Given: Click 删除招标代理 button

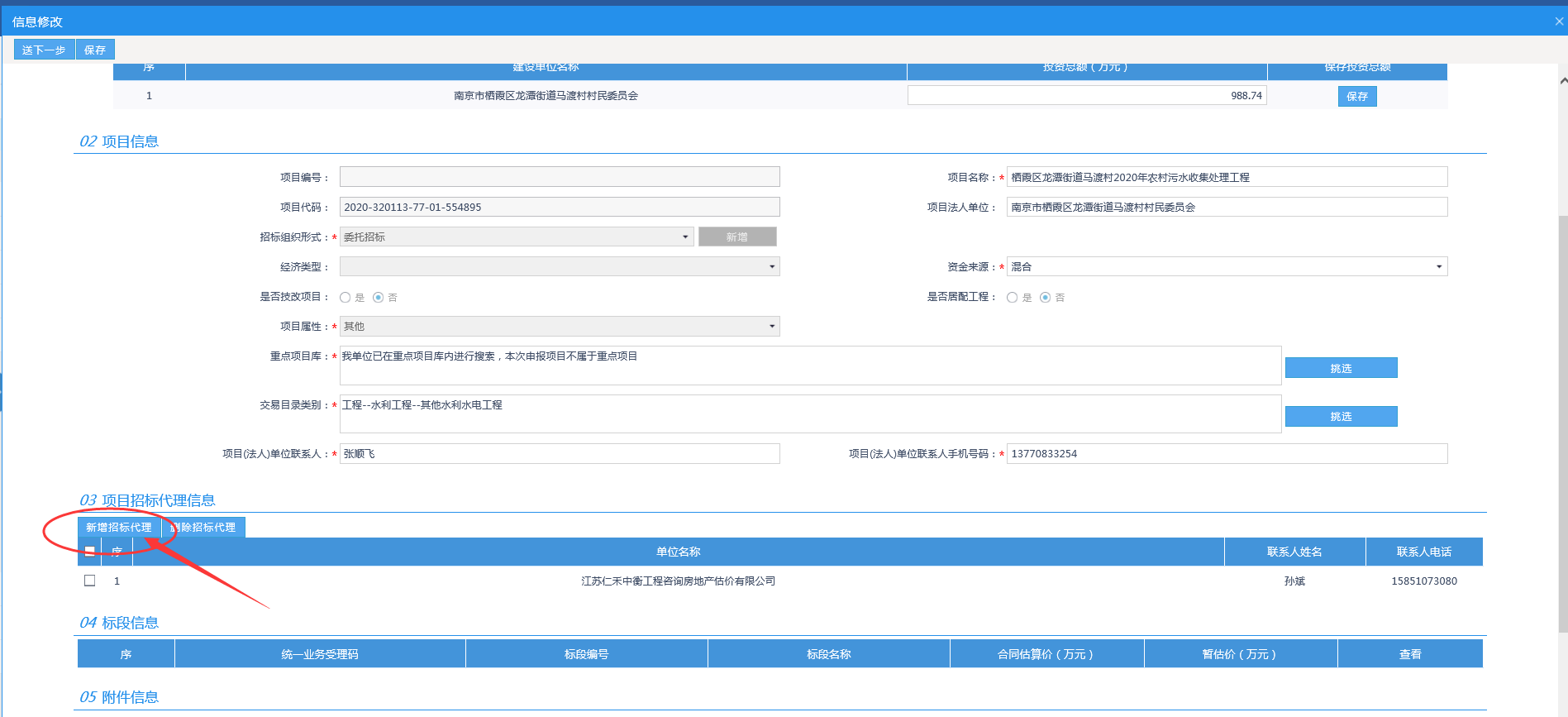Looking at the screenshot, I should [204, 528].
